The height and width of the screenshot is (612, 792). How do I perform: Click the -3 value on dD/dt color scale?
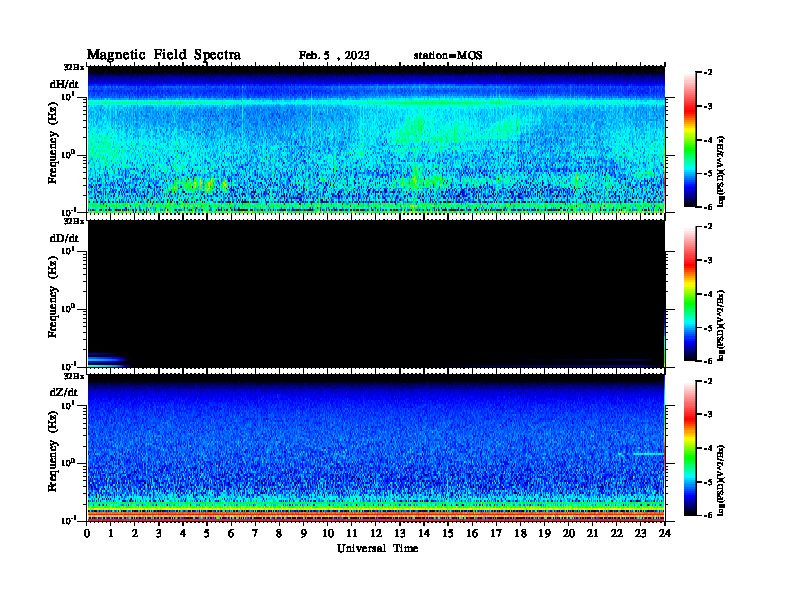click(x=709, y=261)
